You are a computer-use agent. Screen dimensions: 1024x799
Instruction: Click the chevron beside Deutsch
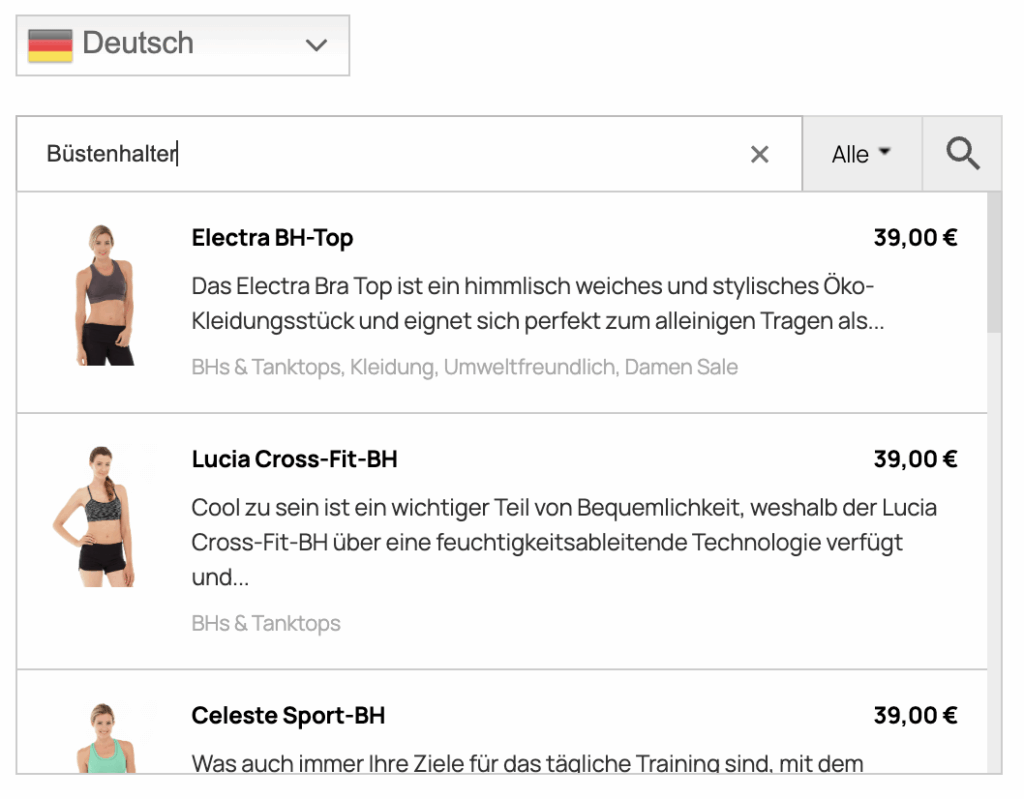(317, 45)
